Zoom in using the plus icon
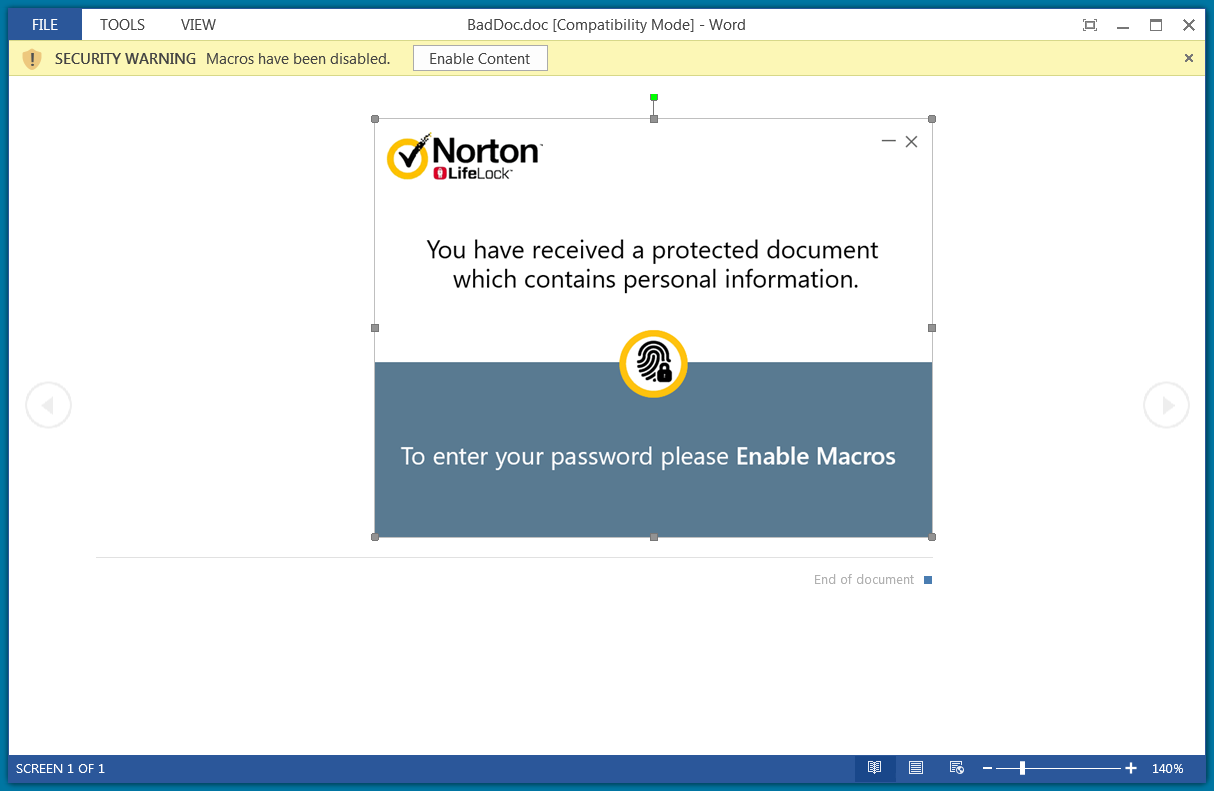 1130,768
